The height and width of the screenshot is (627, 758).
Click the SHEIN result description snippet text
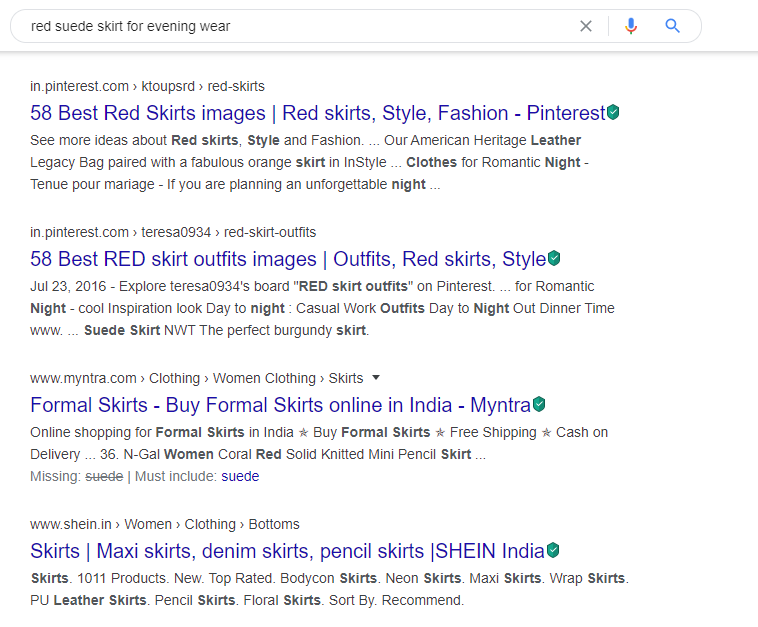tap(328, 589)
